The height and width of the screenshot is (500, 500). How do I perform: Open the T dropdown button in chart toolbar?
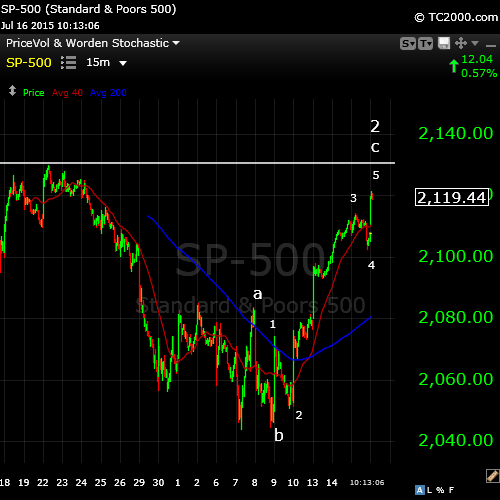click(425, 44)
